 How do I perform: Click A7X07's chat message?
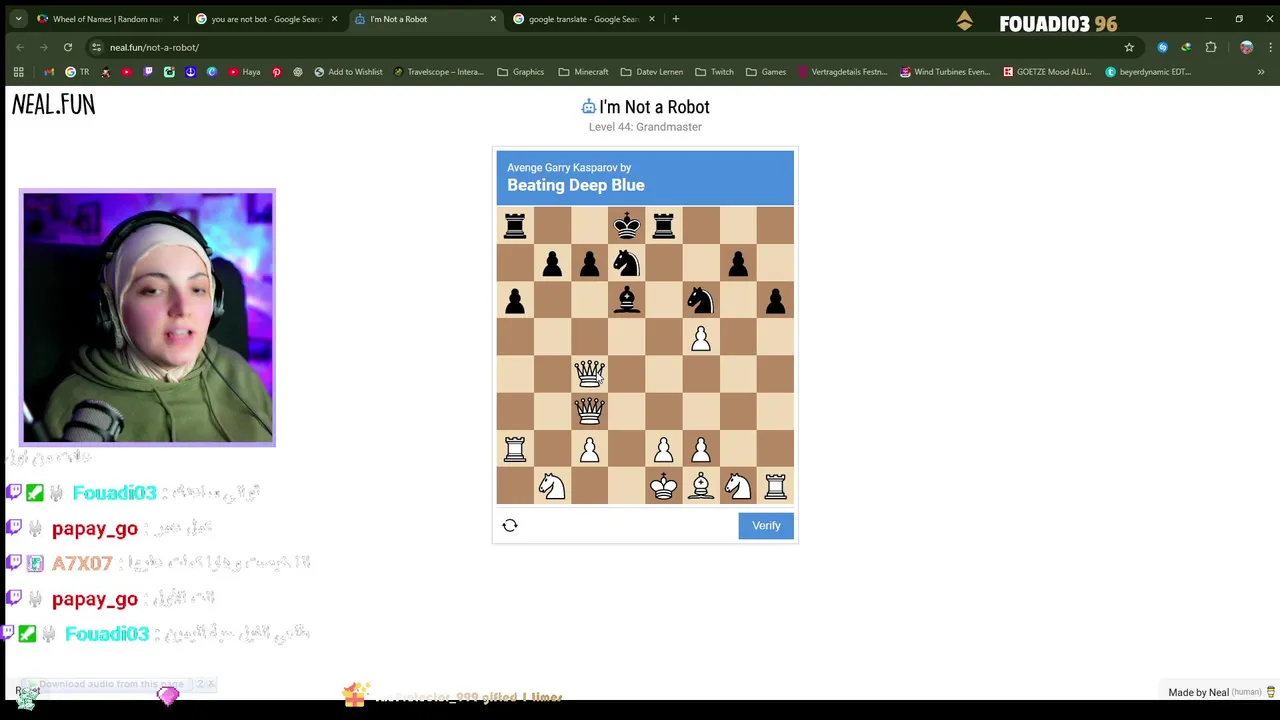pyautogui.click(x=160, y=563)
